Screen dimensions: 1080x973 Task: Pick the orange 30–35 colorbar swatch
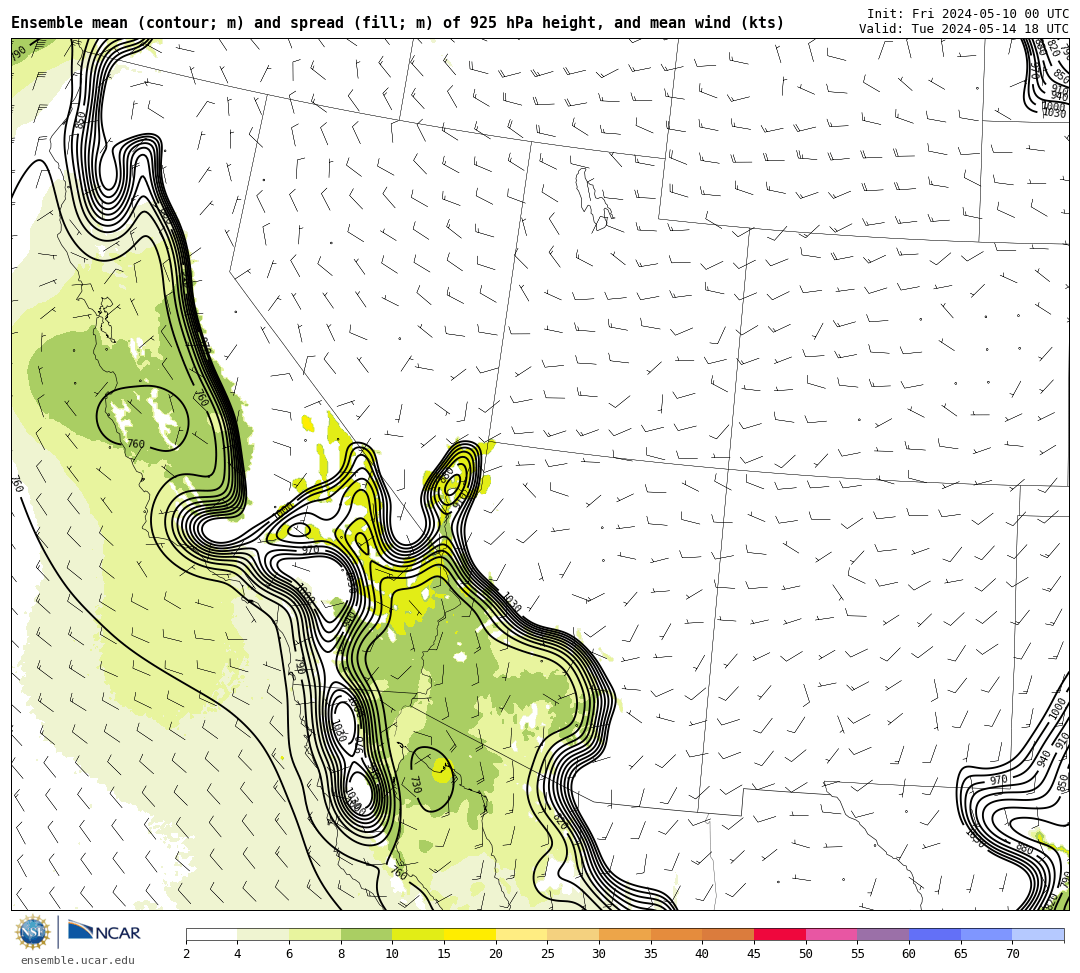point(625,934)
